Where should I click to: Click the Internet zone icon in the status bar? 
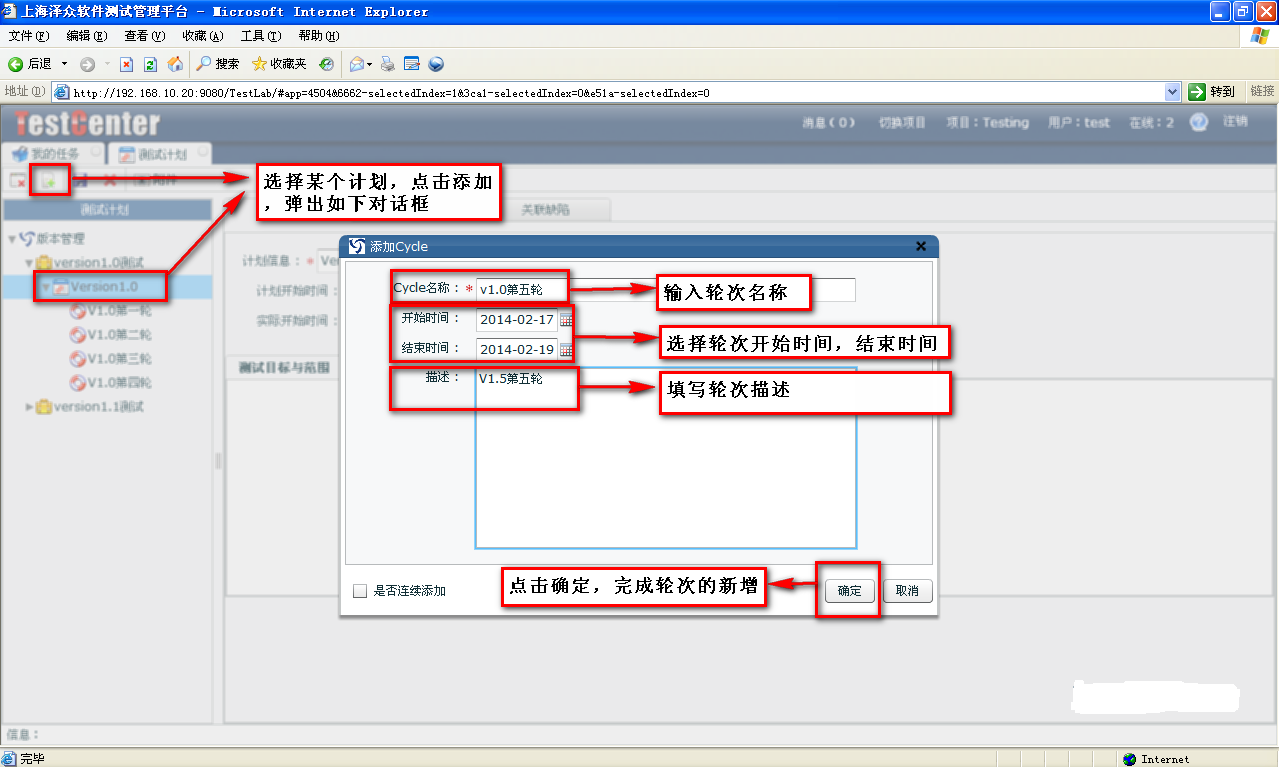[1130, 759]
